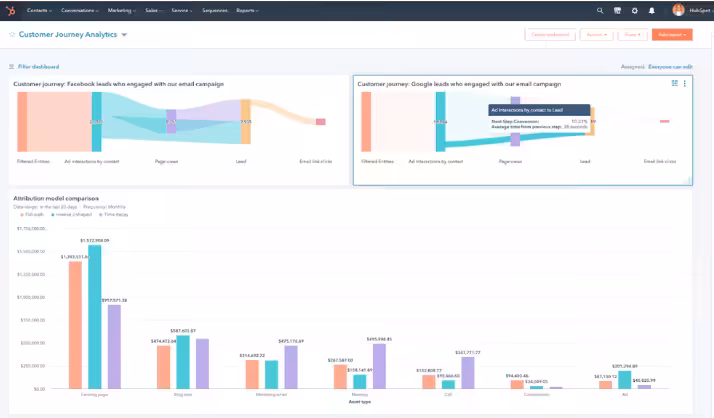Open the Reports menu
This screenshot has width=714, height=418.
[244, 10]
